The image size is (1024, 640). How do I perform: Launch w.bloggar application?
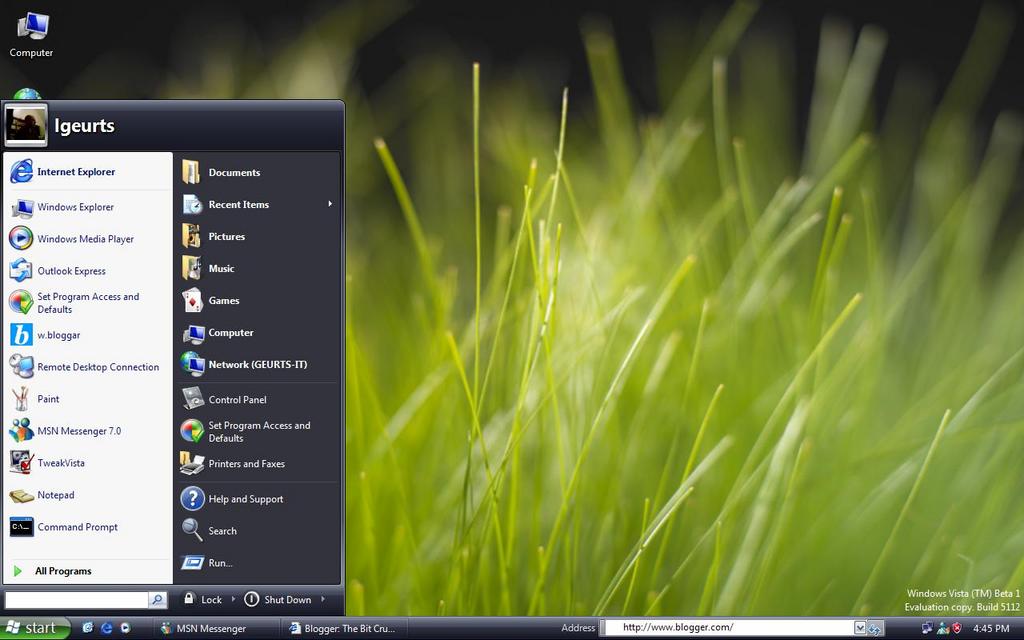tap(88, 335)
